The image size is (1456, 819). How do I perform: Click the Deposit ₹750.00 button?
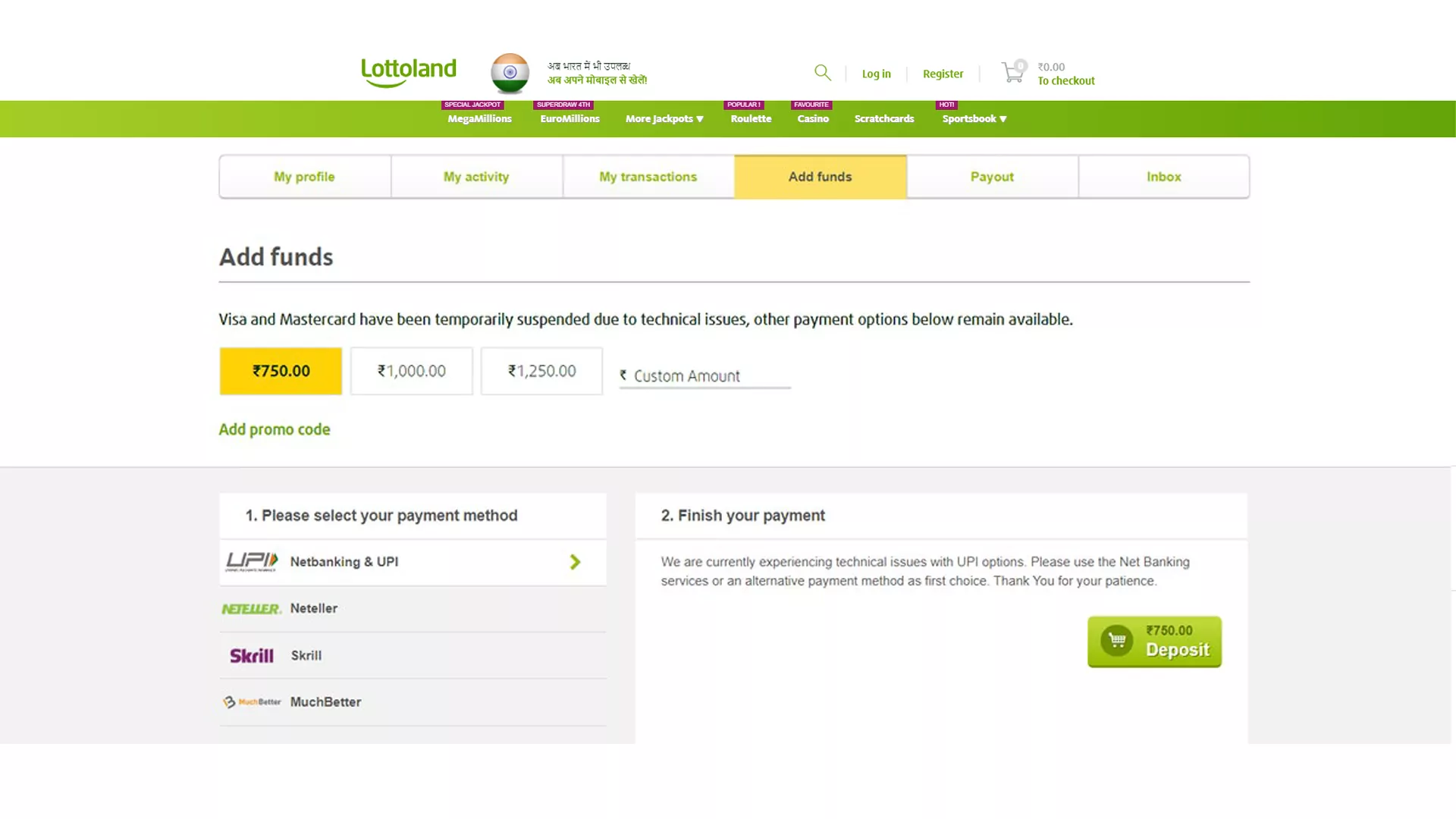tap(1155, 641)
